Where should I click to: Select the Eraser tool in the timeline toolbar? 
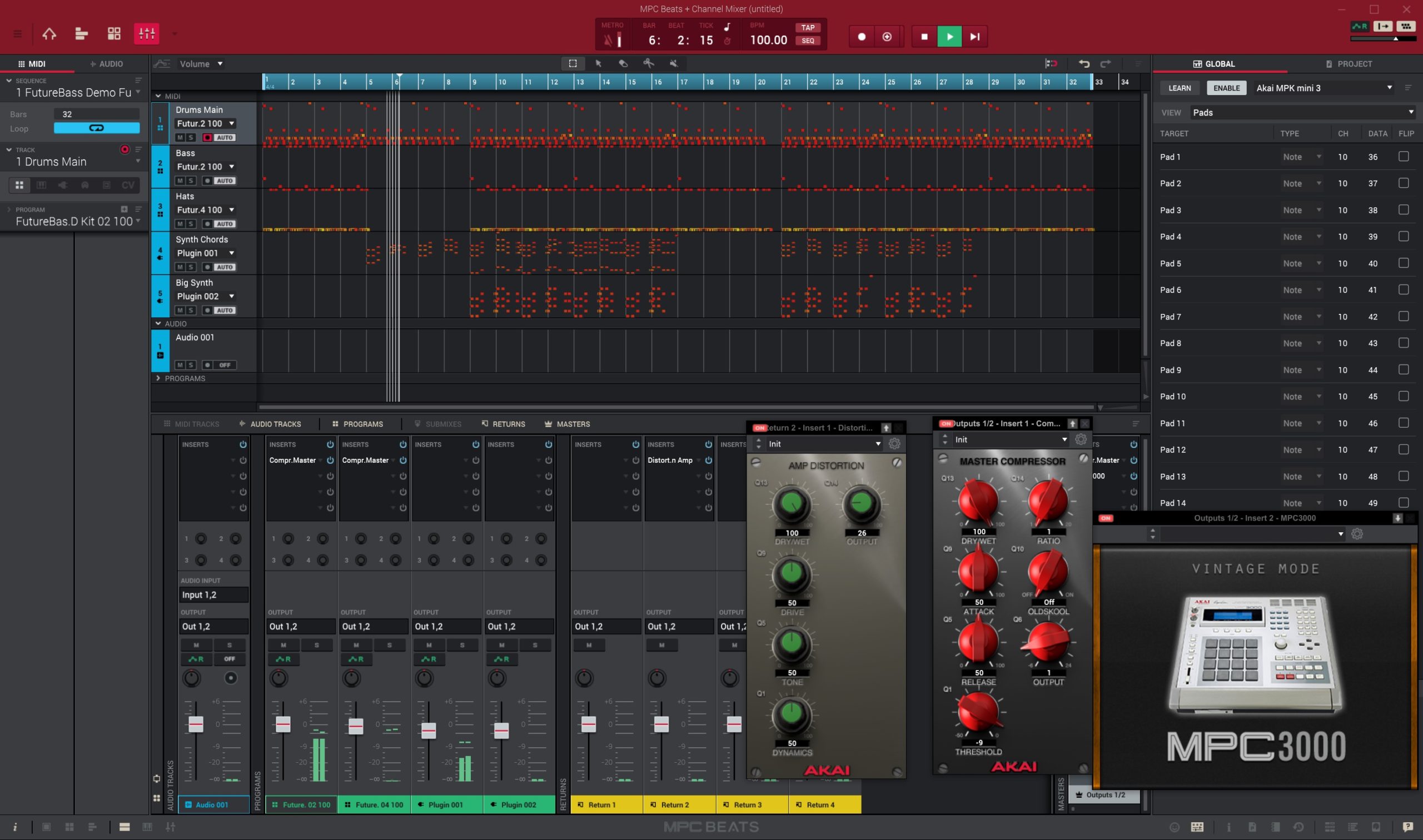(624, 63)
